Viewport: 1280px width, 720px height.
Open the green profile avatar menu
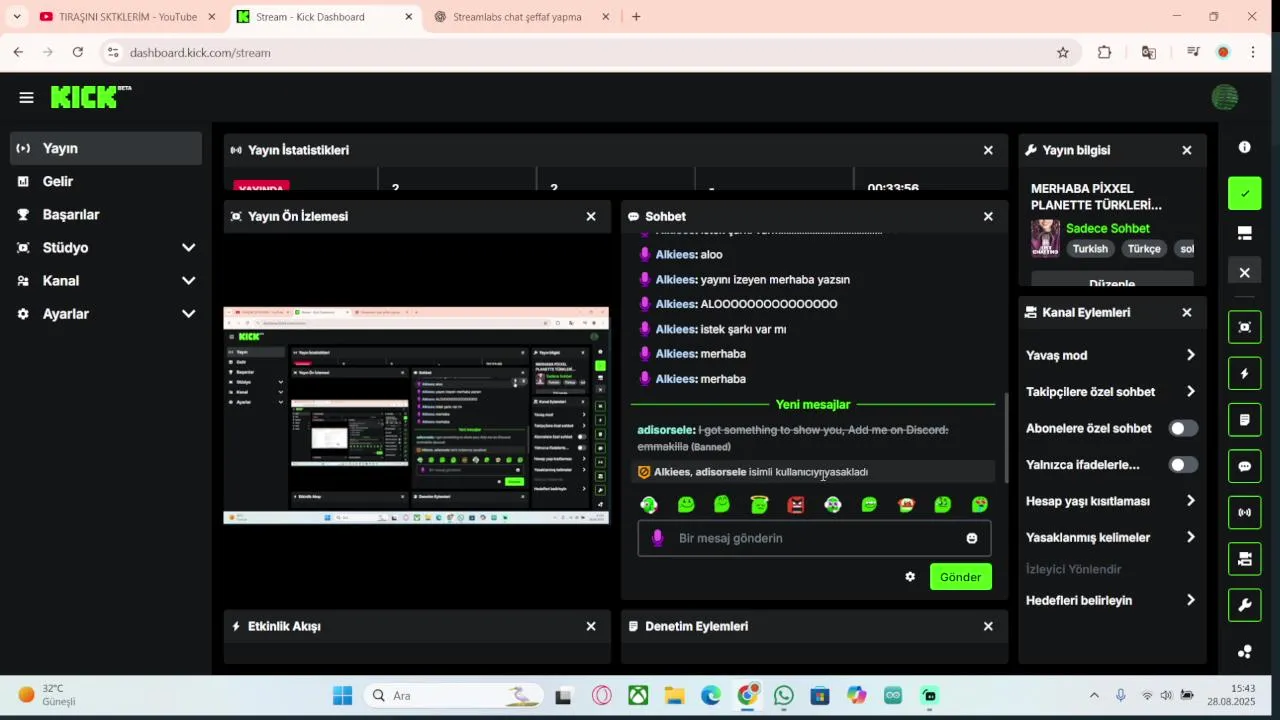1224,97
